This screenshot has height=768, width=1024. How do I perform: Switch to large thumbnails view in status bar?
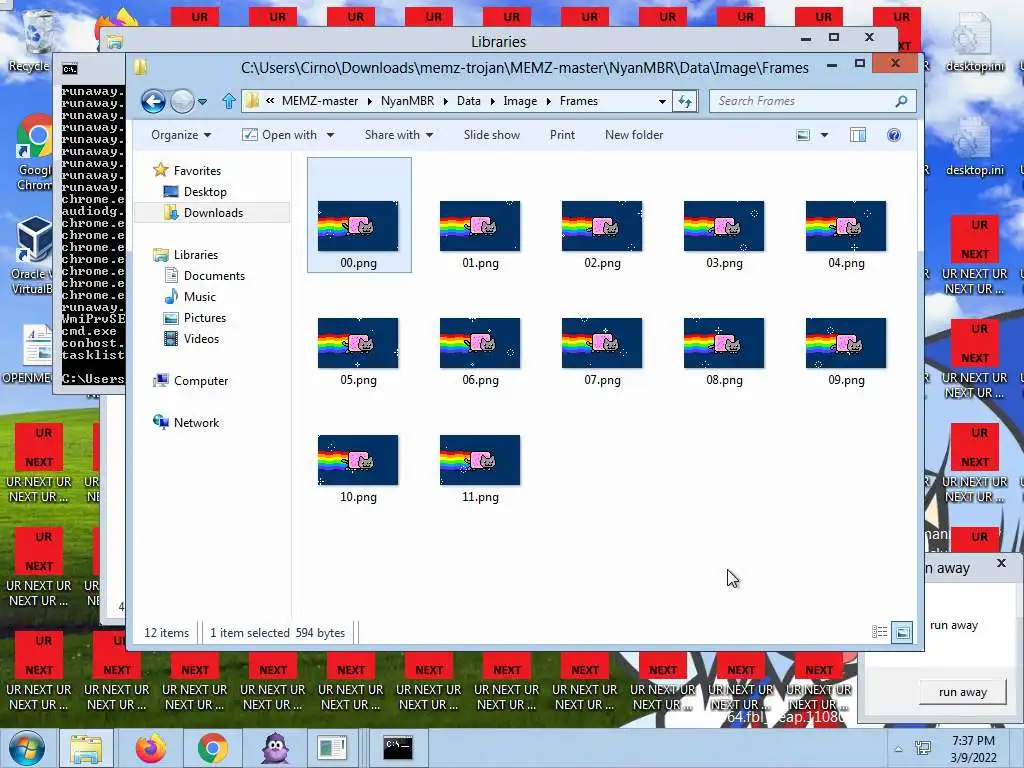[x=902, y=632]
